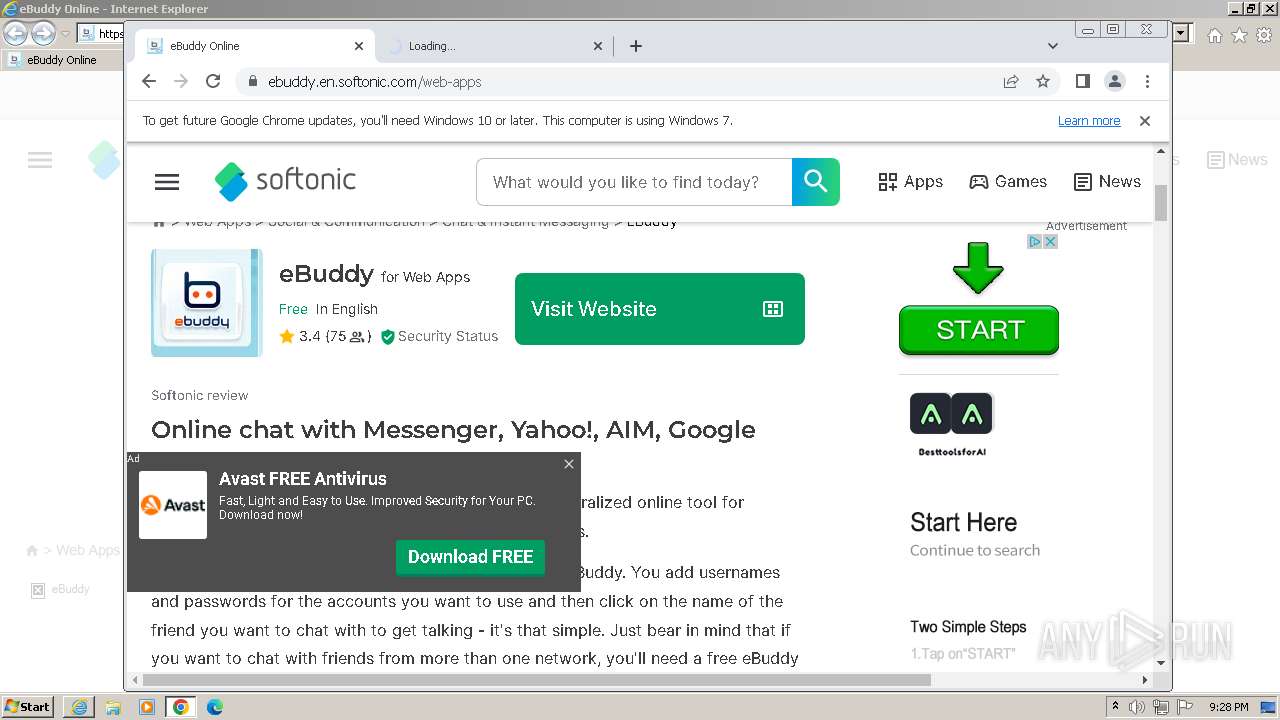Click the green START ad button
Image resolution: width=1280 pixels, height=720 pixels.
pos(979,330)
